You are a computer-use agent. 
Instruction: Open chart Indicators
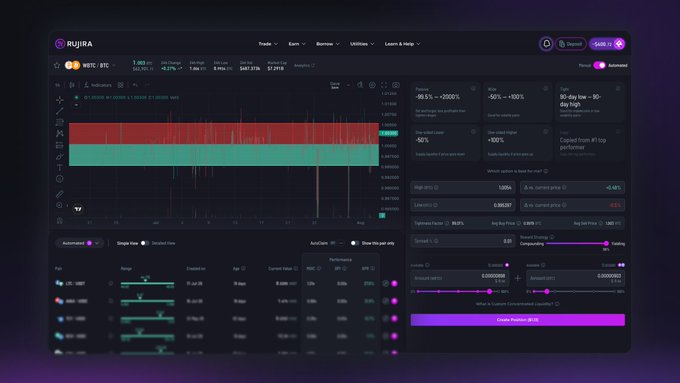98,85
